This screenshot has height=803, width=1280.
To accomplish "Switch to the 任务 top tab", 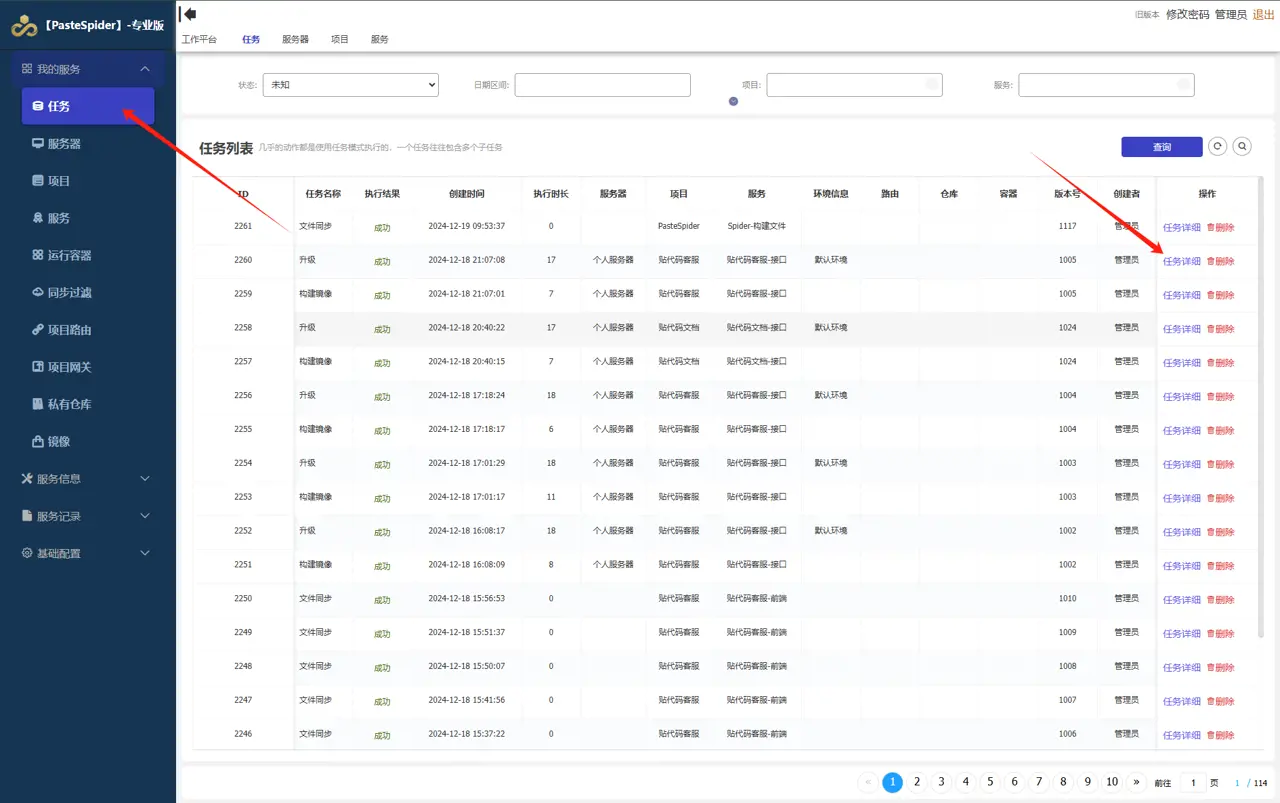I will pos(251,39).
